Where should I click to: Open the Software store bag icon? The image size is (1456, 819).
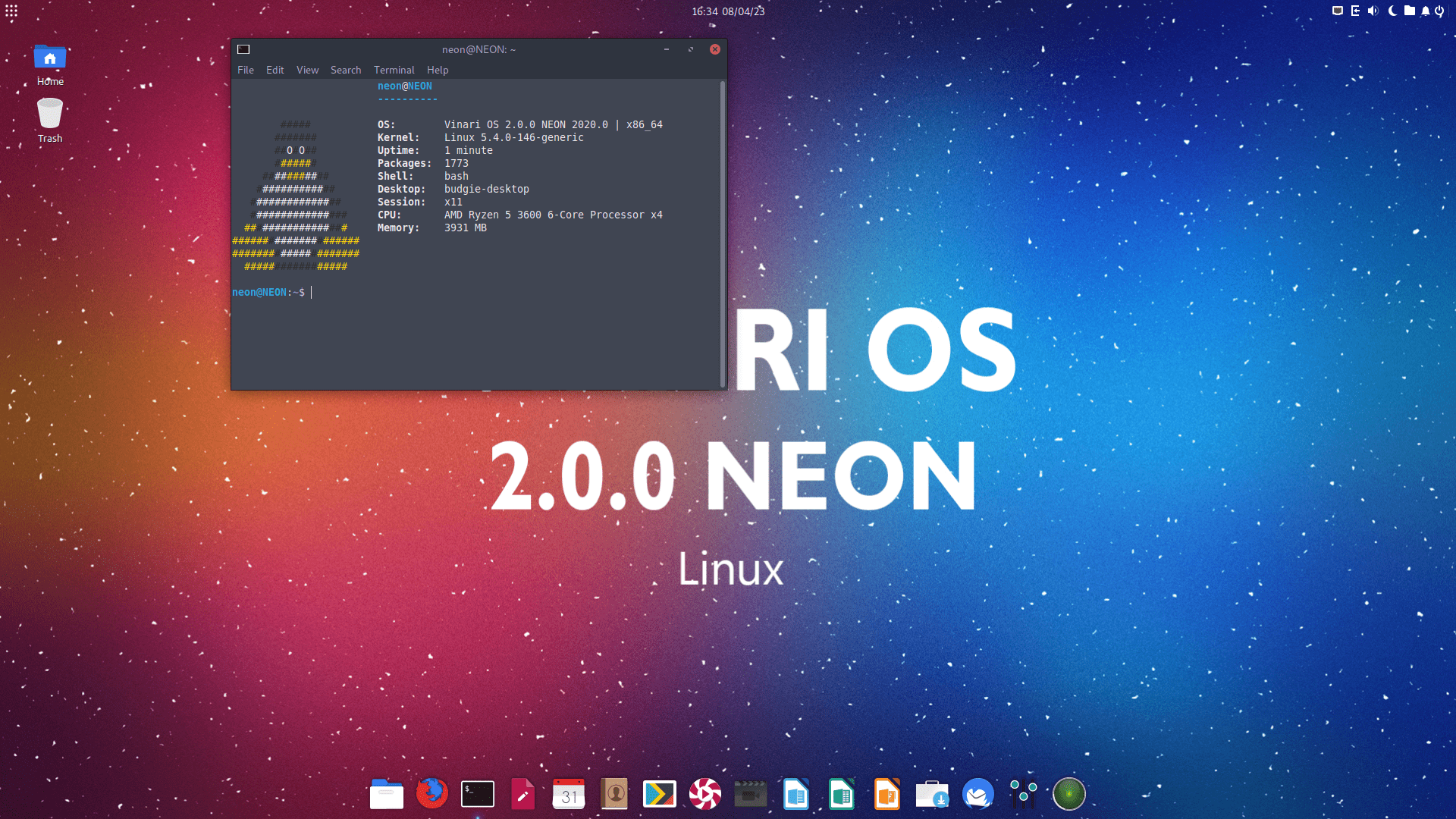pyautogui.click(x=932, y=794)
